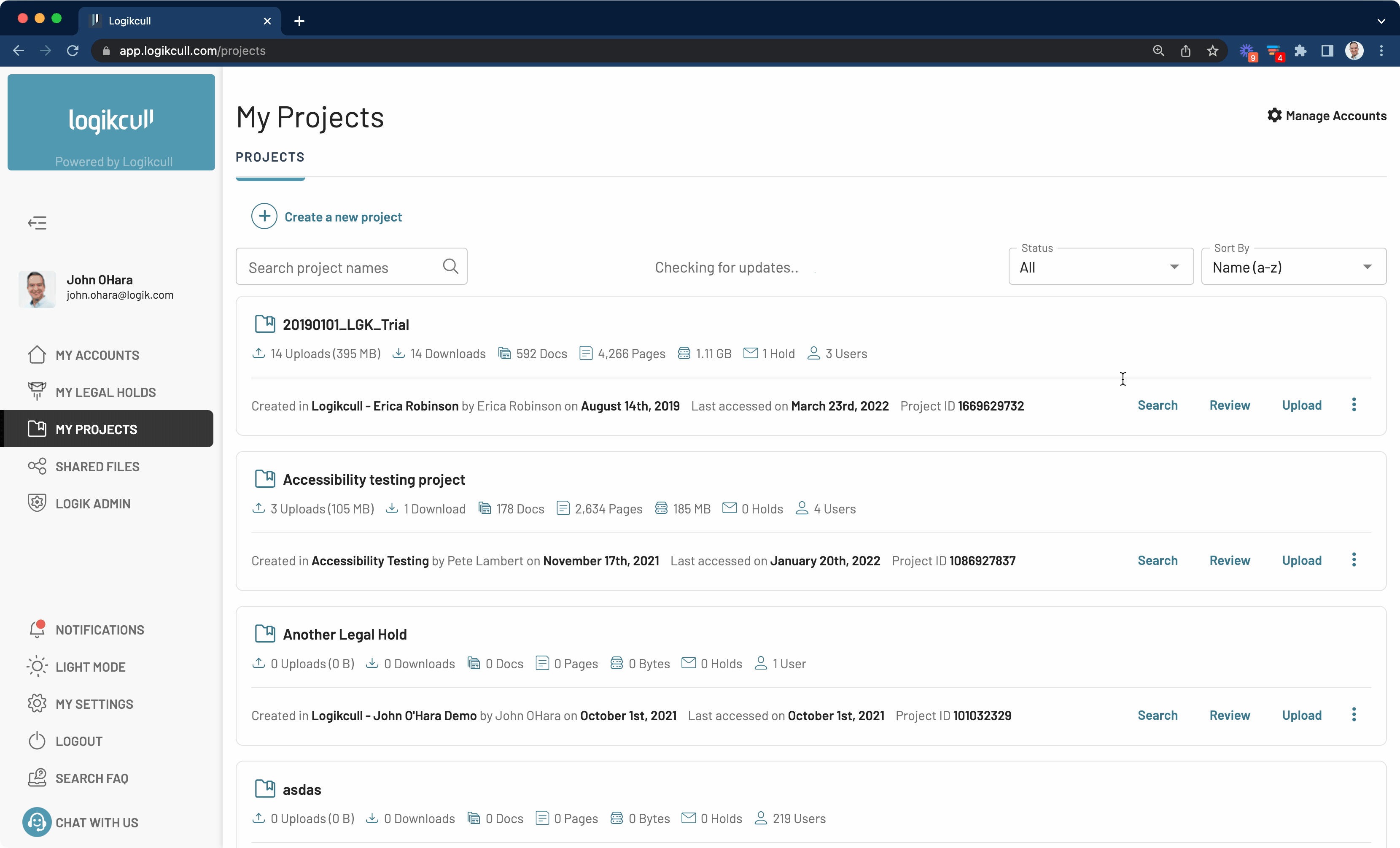This screenshot has height=848, width=1400.
Task: Open Notifications bell icon
Action: (x=37, y=629)
